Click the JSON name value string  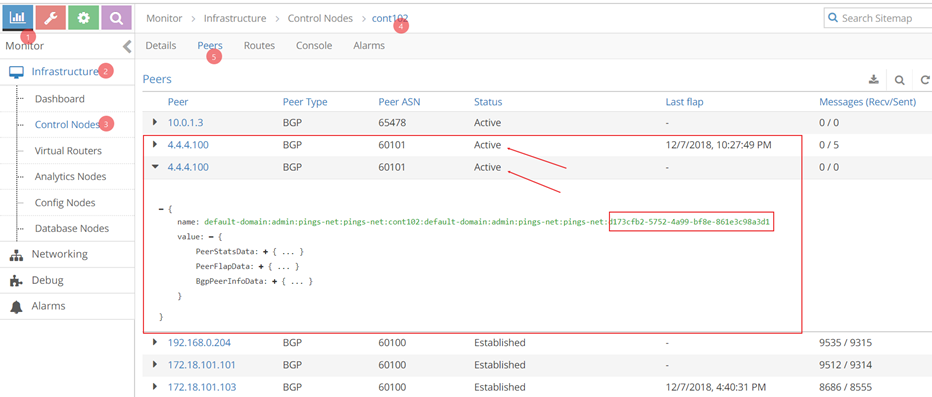tap(487, 222)
